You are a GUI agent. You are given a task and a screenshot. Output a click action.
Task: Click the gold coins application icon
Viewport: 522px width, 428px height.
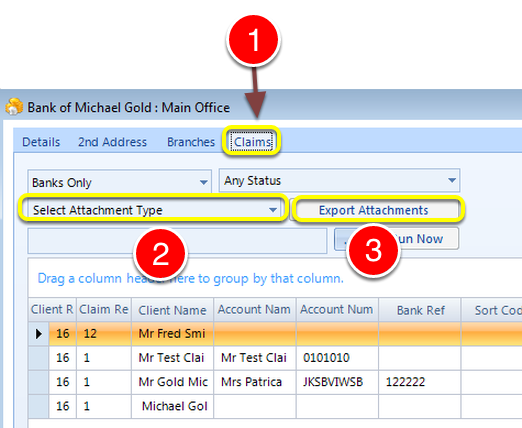(x=14, y=107)
